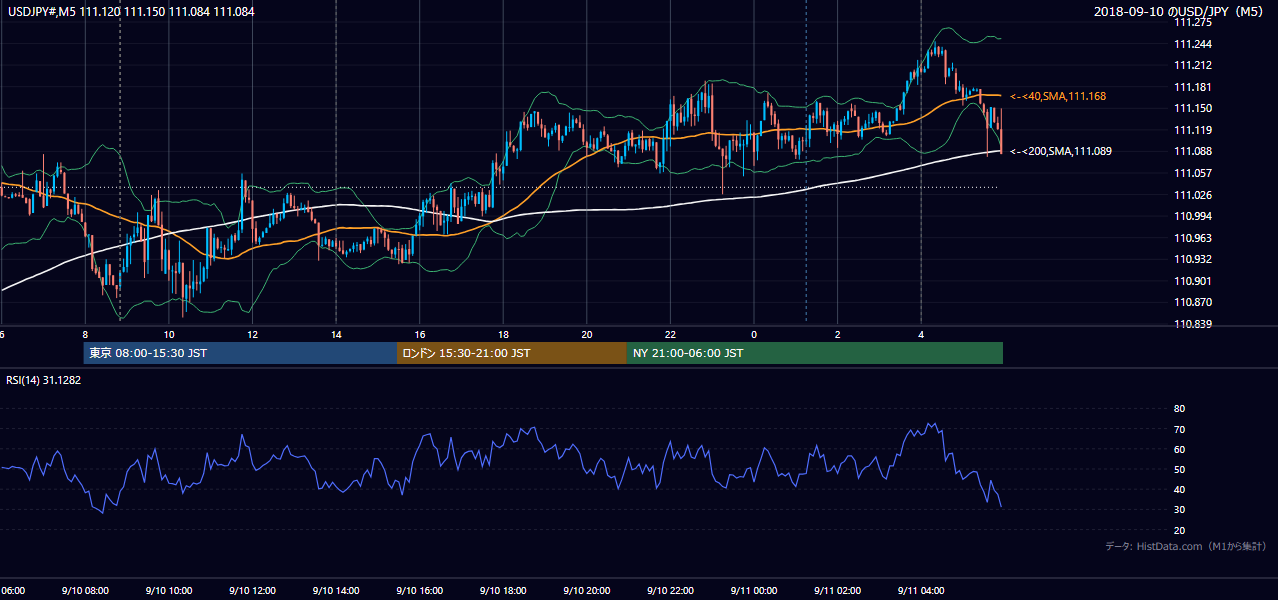This screenshot has width=1278, height=600.
Task: Click hour tick 0 under the price chart
Action: tap(754, 335)
